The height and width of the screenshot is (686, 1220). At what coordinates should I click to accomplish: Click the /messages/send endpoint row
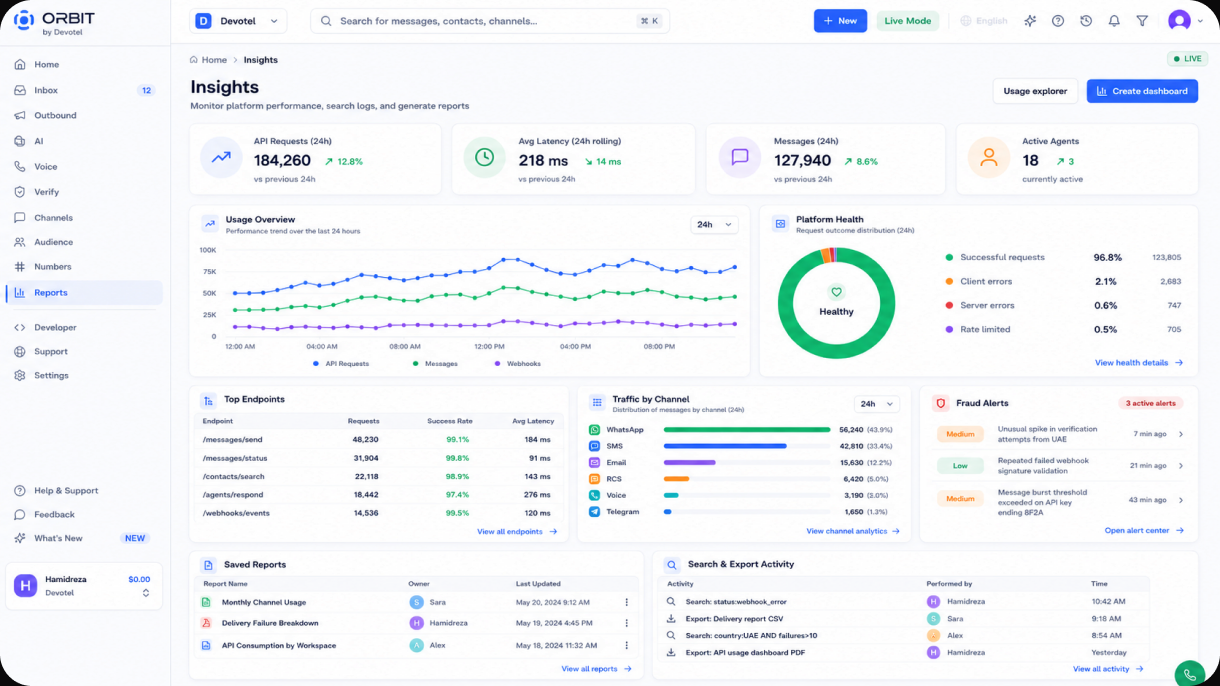point(379,440)
